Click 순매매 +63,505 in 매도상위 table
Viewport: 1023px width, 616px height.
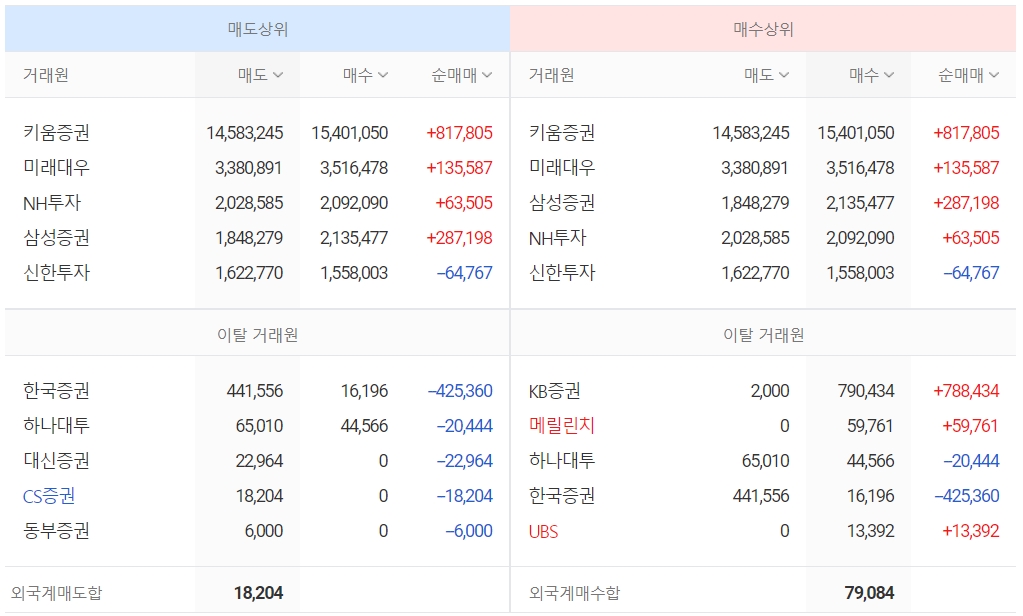pyautogui.click(x=464, y=203)
